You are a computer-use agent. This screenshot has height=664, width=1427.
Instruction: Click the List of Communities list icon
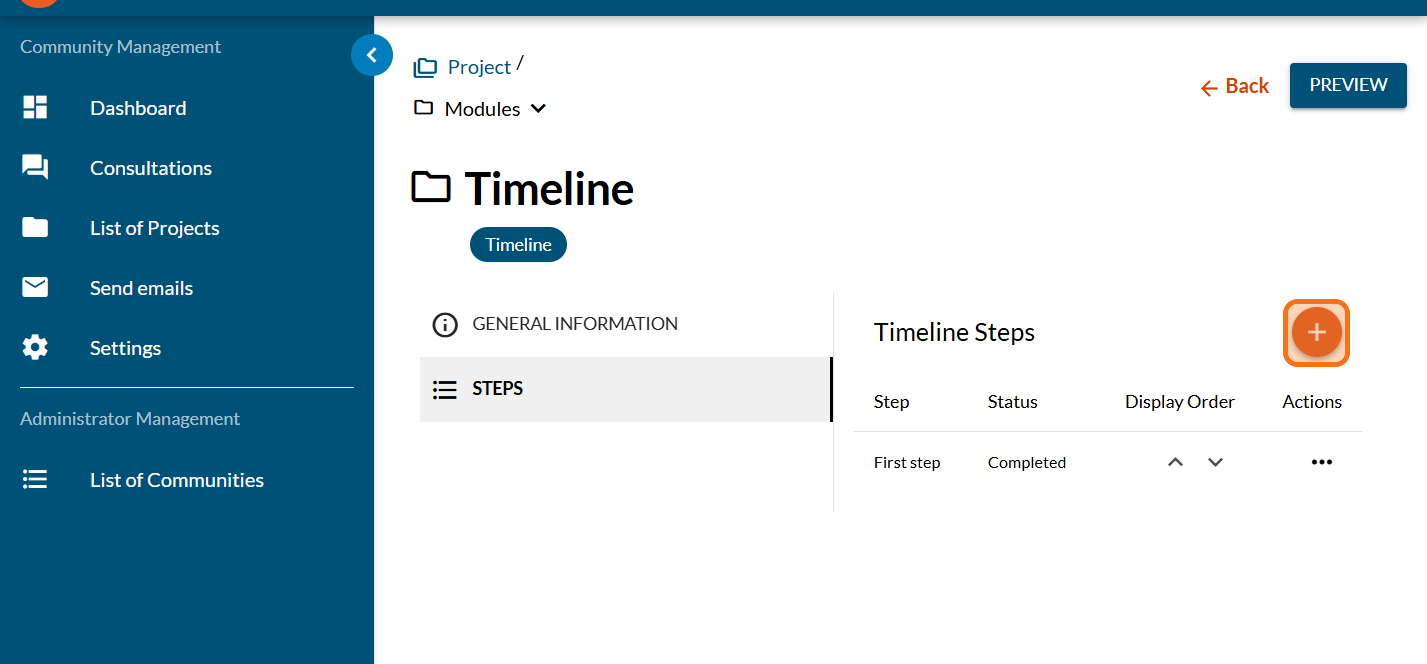[35, 480]
